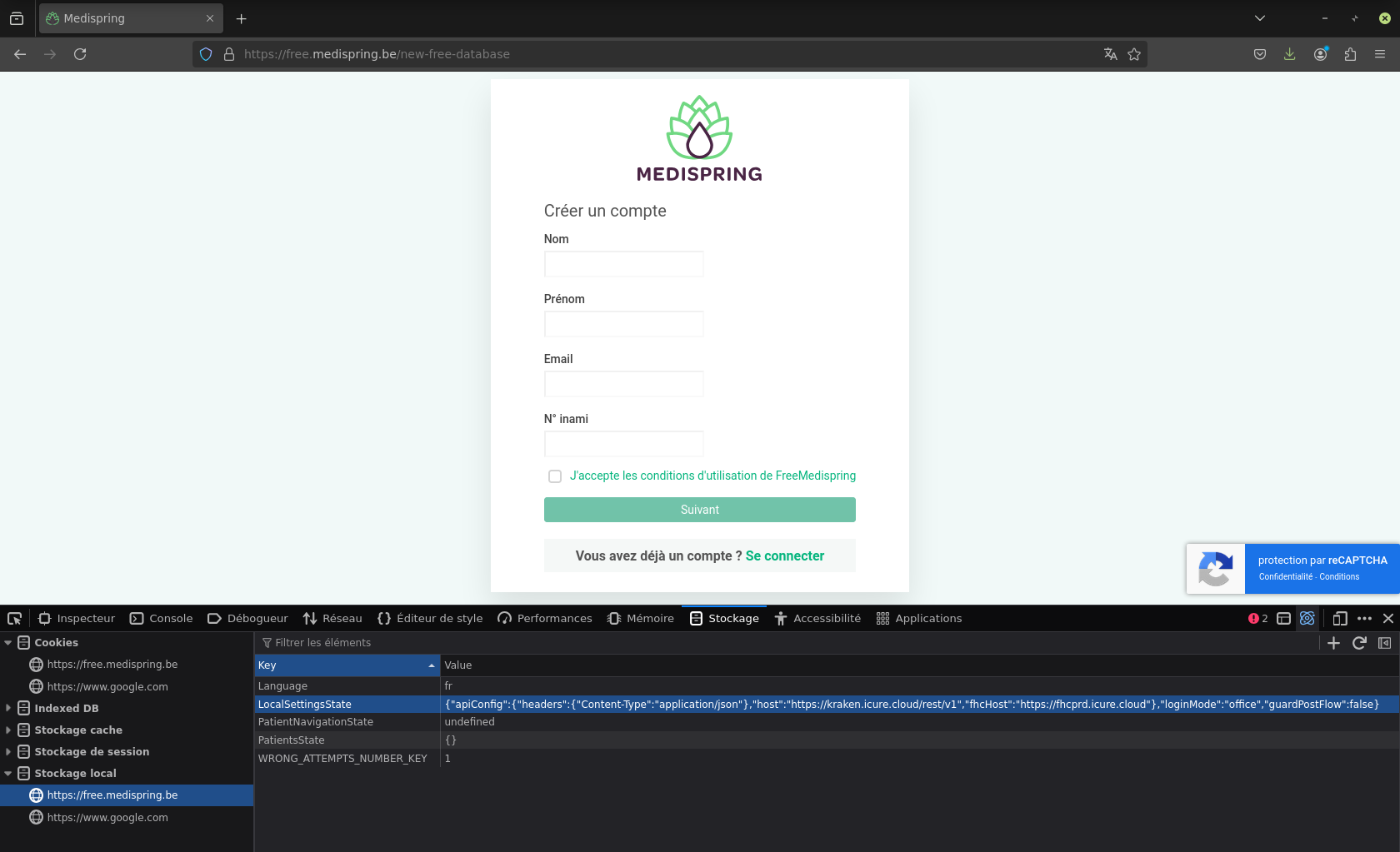The height and width of the screenshot is (852, 1400).
Task: Select the PatientsState row
Action: tap(827, 740)
